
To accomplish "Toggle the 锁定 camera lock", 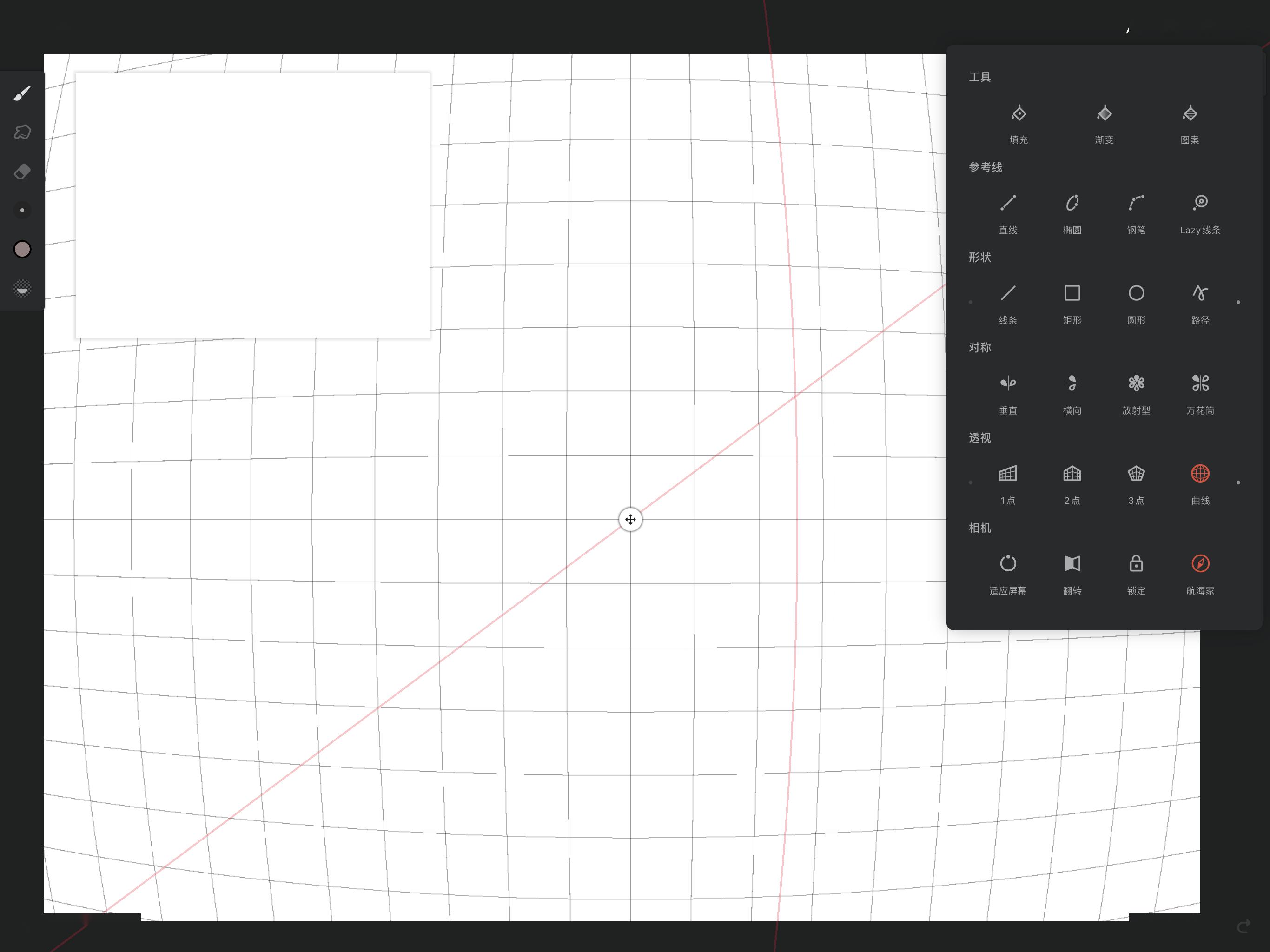I will (x=1136, y=574).
